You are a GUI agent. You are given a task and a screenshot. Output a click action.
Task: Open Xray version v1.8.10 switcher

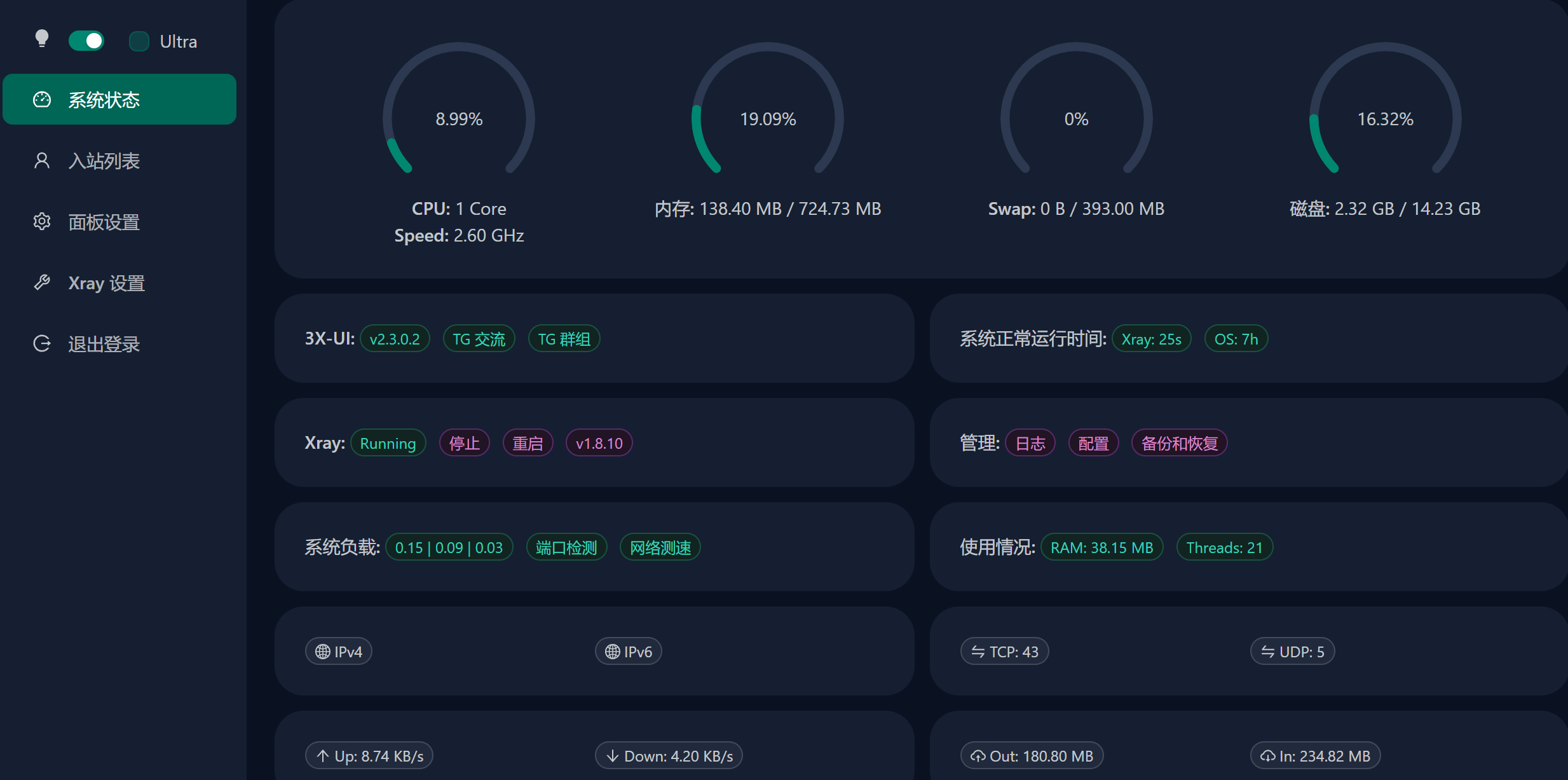click(x=599, y=443)
